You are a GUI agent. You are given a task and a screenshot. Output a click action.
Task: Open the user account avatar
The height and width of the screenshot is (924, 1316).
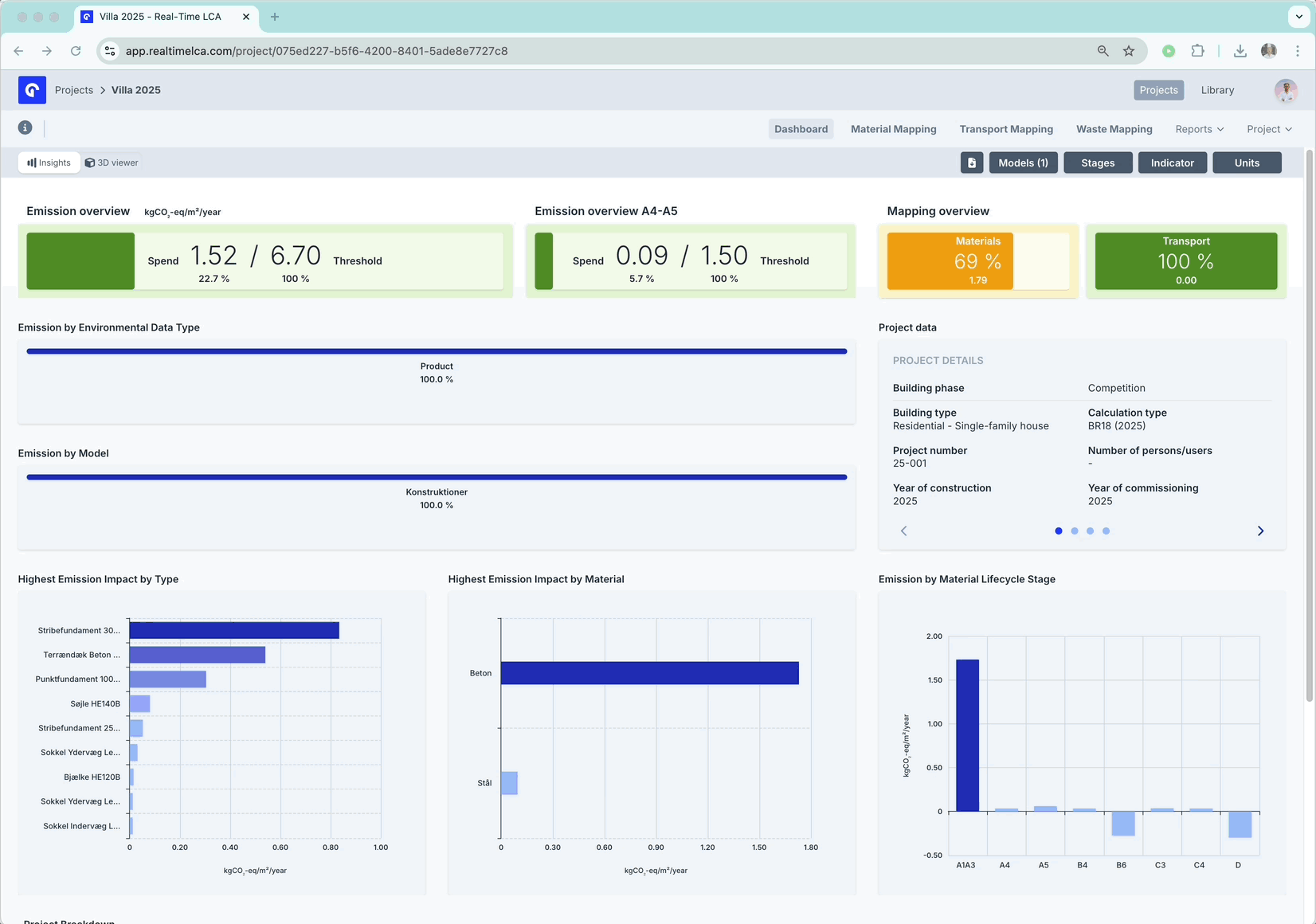pyautogui.click(x=1286, y=90)
